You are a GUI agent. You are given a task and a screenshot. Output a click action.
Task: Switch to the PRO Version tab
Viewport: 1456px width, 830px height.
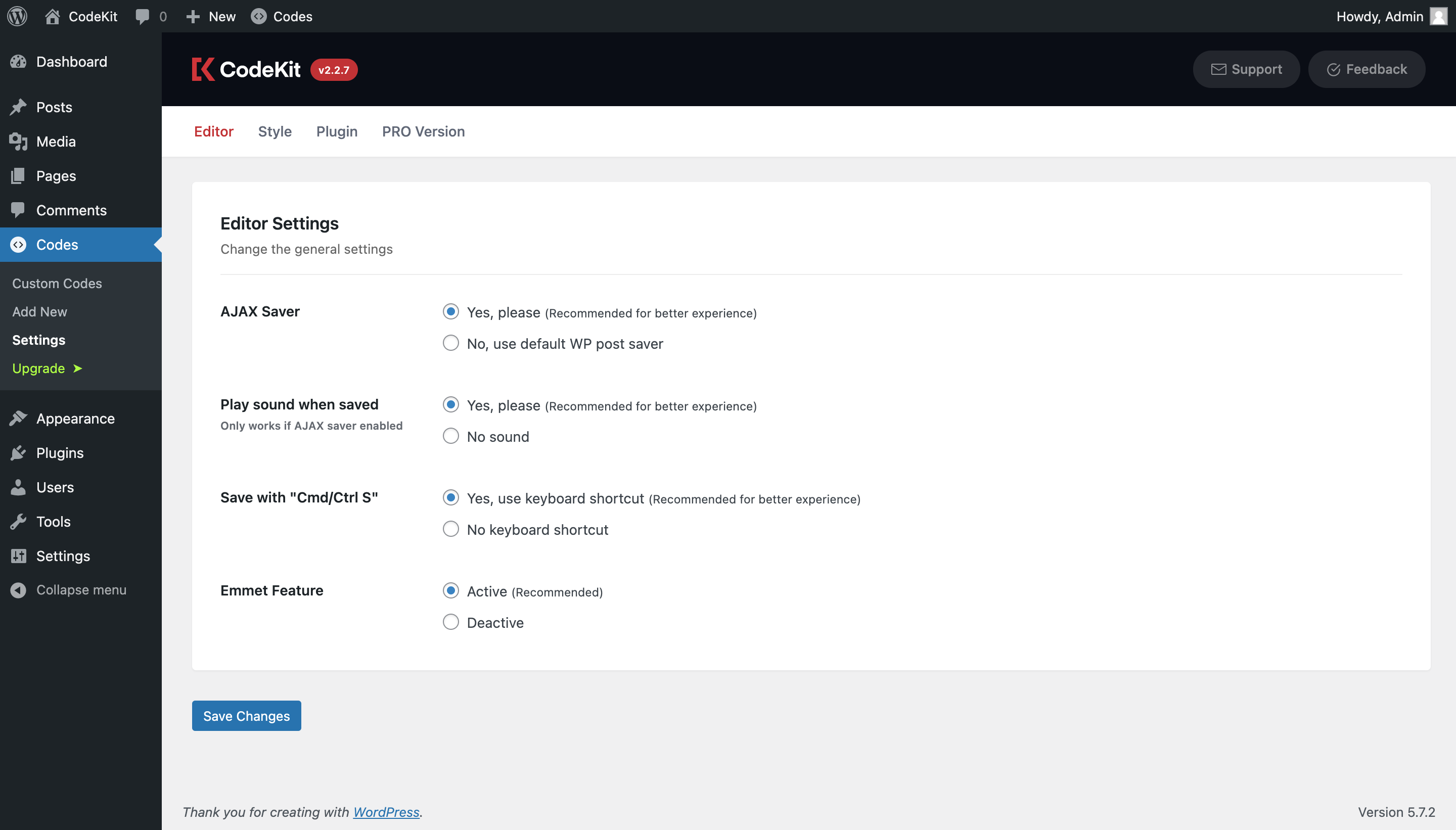point(423,131)
